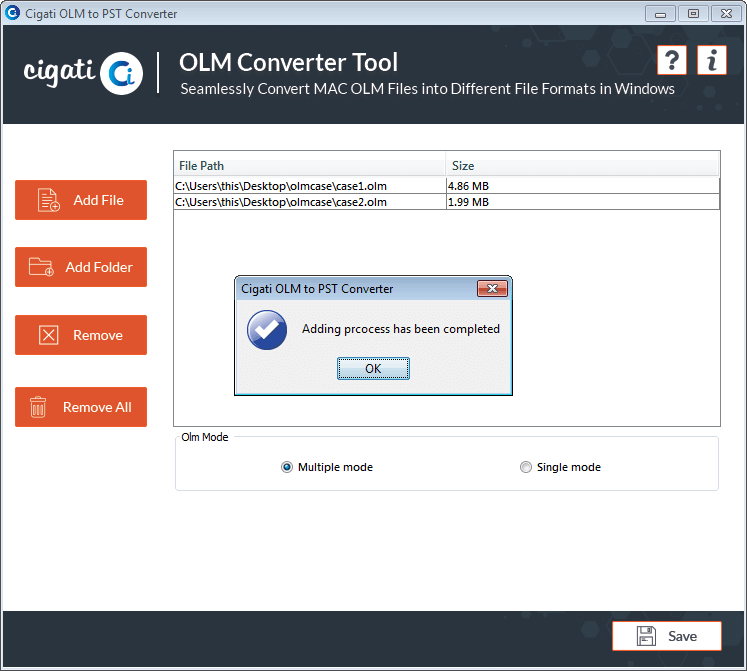This screenshot has width=747, height=671.
Task: Click the Add Folder button
Action: 81,267
